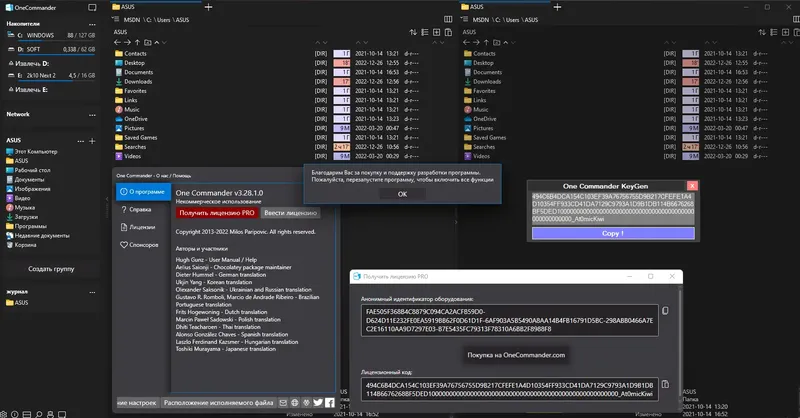Create new folder icon in left pane

coord(147,42)
